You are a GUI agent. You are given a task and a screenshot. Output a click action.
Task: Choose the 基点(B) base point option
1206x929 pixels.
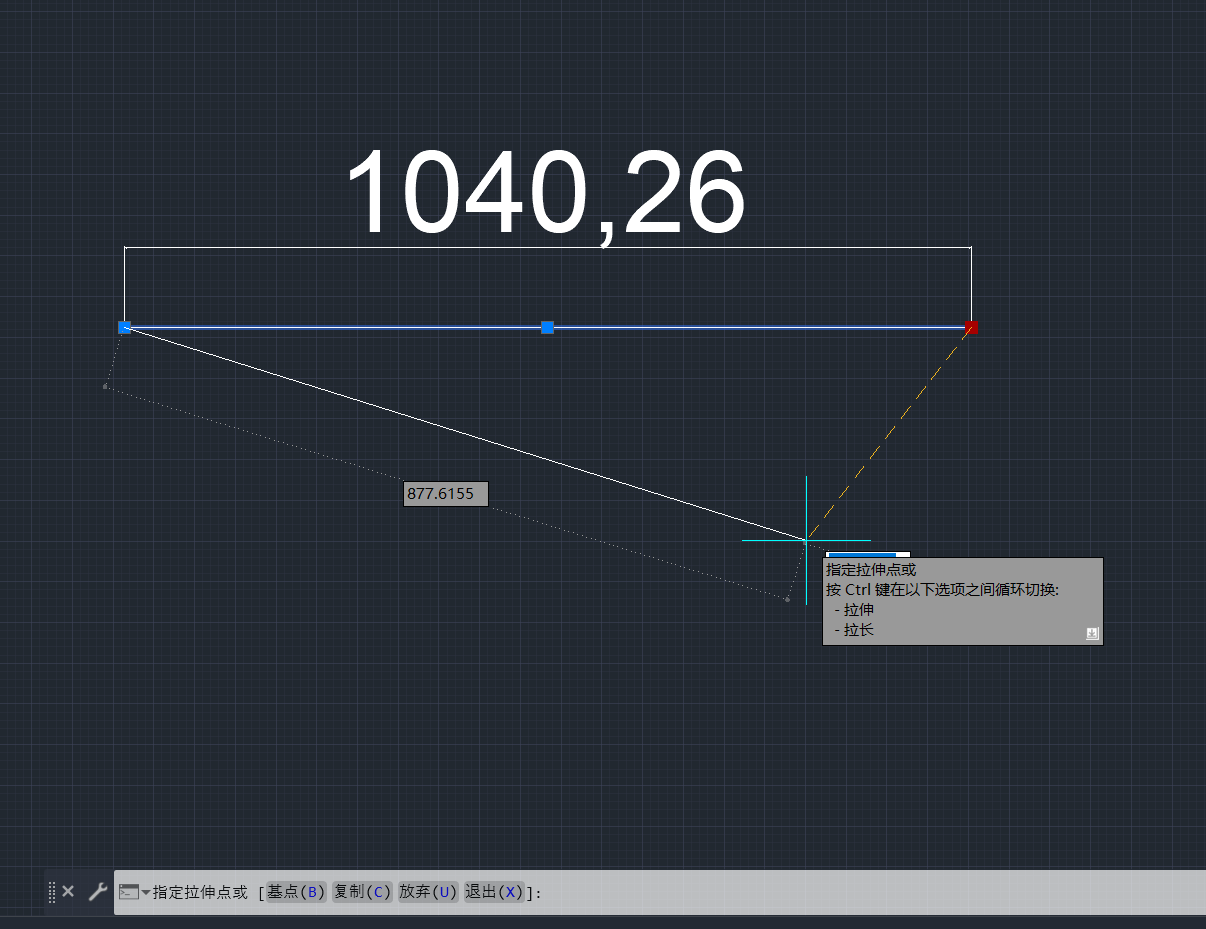tap(296, 892)
